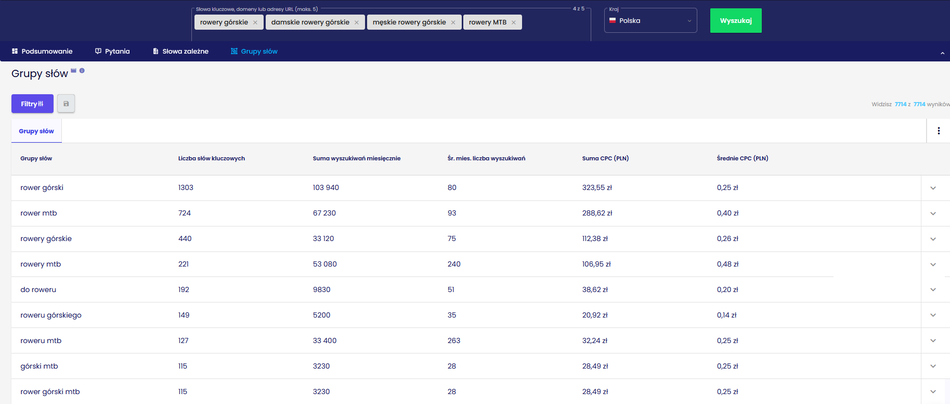Click inside the keywords input field
The height and width of the screenshot is (404, 950).
tap(555, 22)
